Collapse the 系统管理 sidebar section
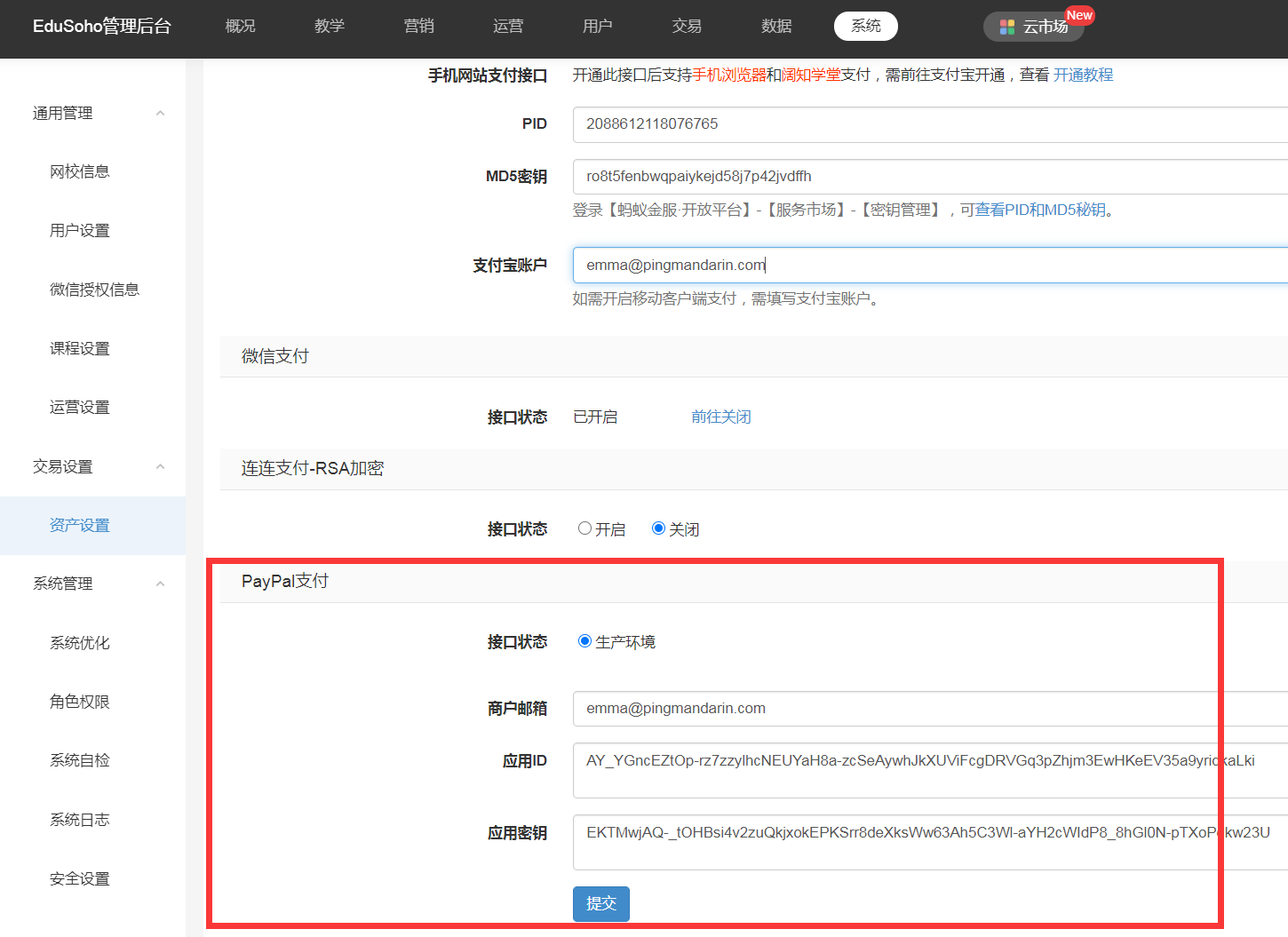 160,584
